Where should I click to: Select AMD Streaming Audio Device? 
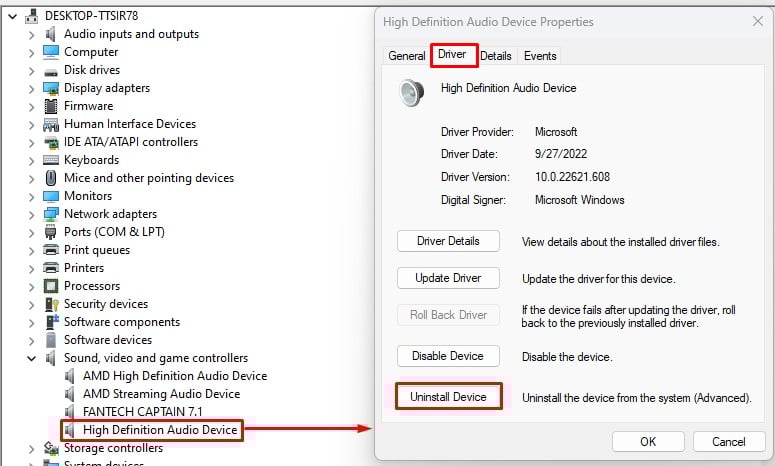click(161, 394)
